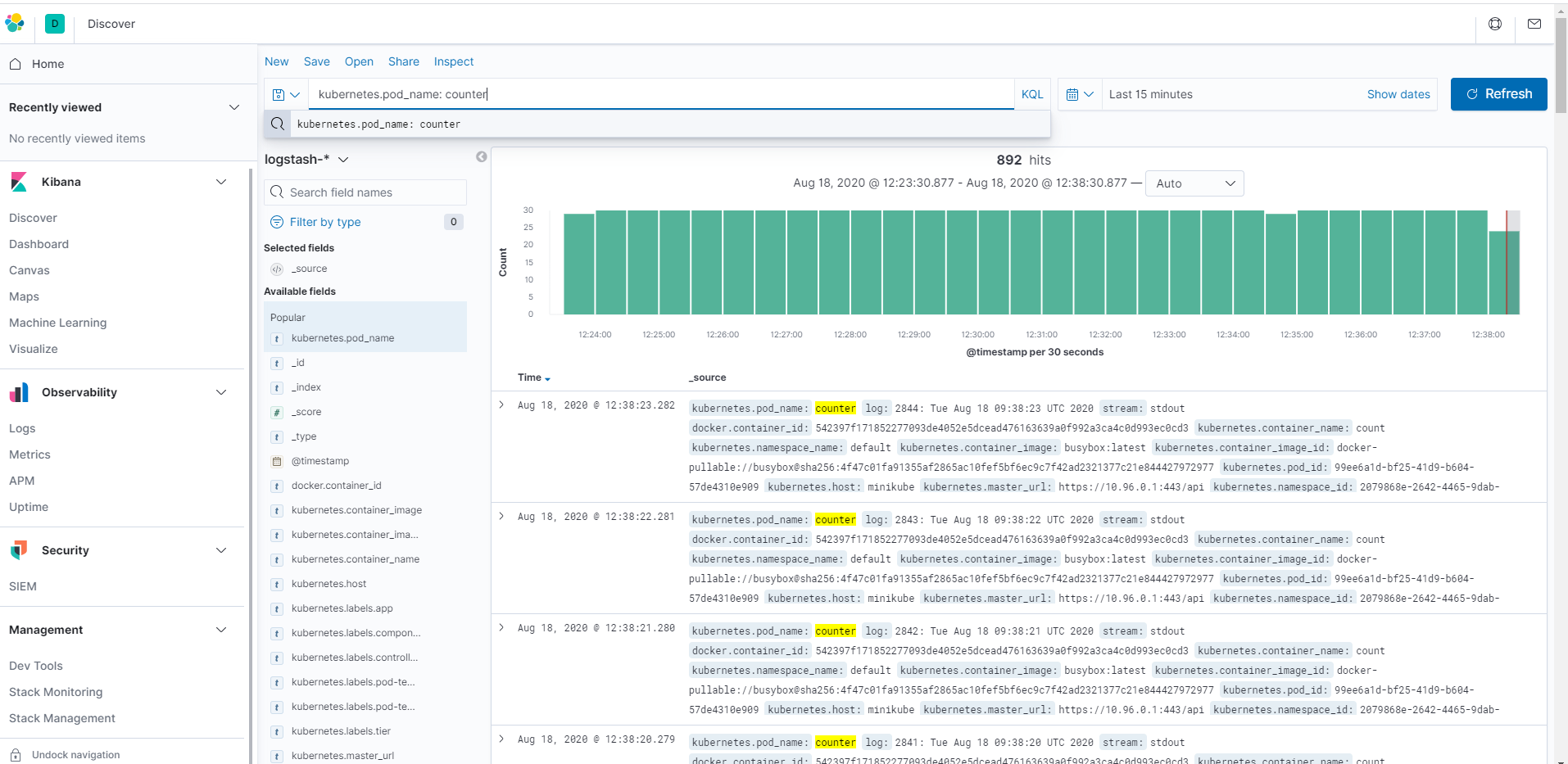Open the Elastic logo home
1568x764 pixels.
tap(15, 24)
